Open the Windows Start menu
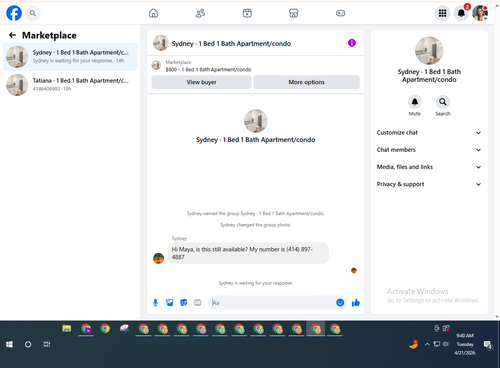This screenshot has height=368, width=500. tap(9, 344)
